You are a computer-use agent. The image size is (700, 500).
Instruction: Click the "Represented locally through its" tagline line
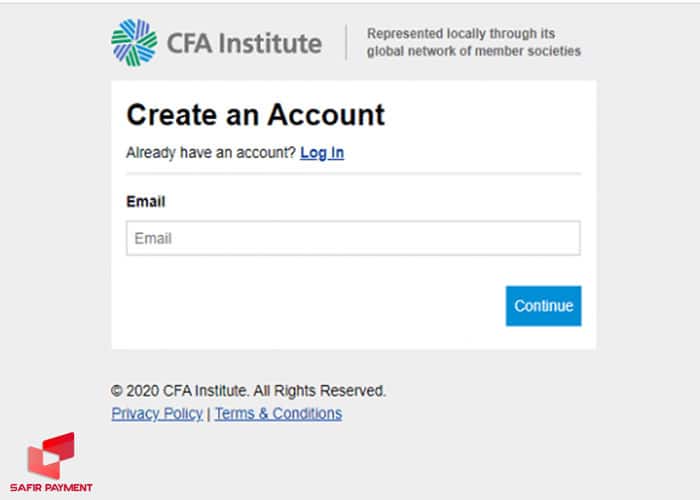coord(460,34)
